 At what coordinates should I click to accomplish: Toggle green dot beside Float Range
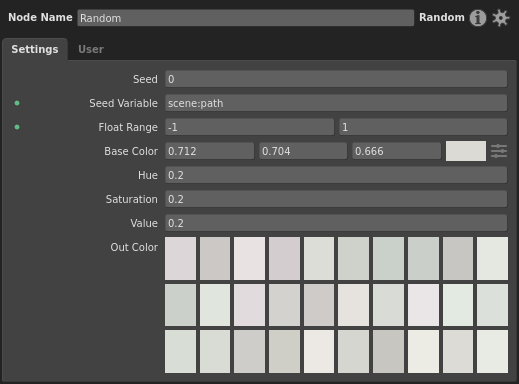coord(17,127)
